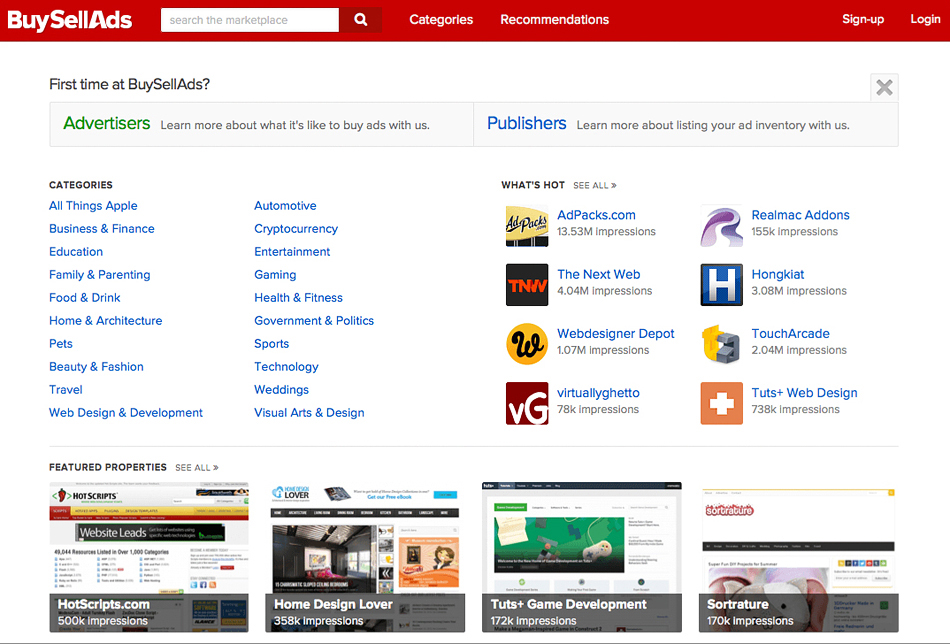Open the Beauty & Fashion category

click(96, 367)
